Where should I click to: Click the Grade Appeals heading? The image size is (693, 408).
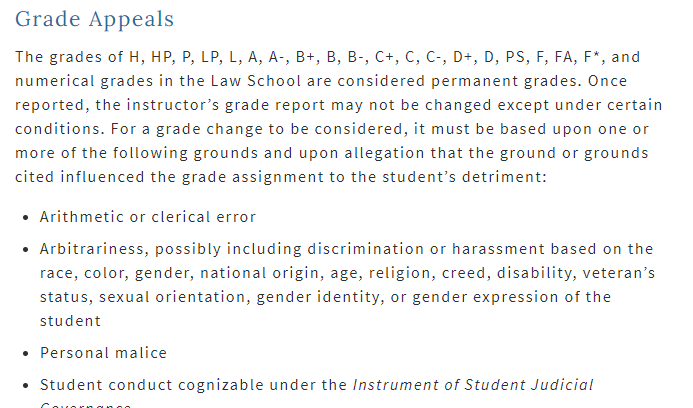click(94, 19)
